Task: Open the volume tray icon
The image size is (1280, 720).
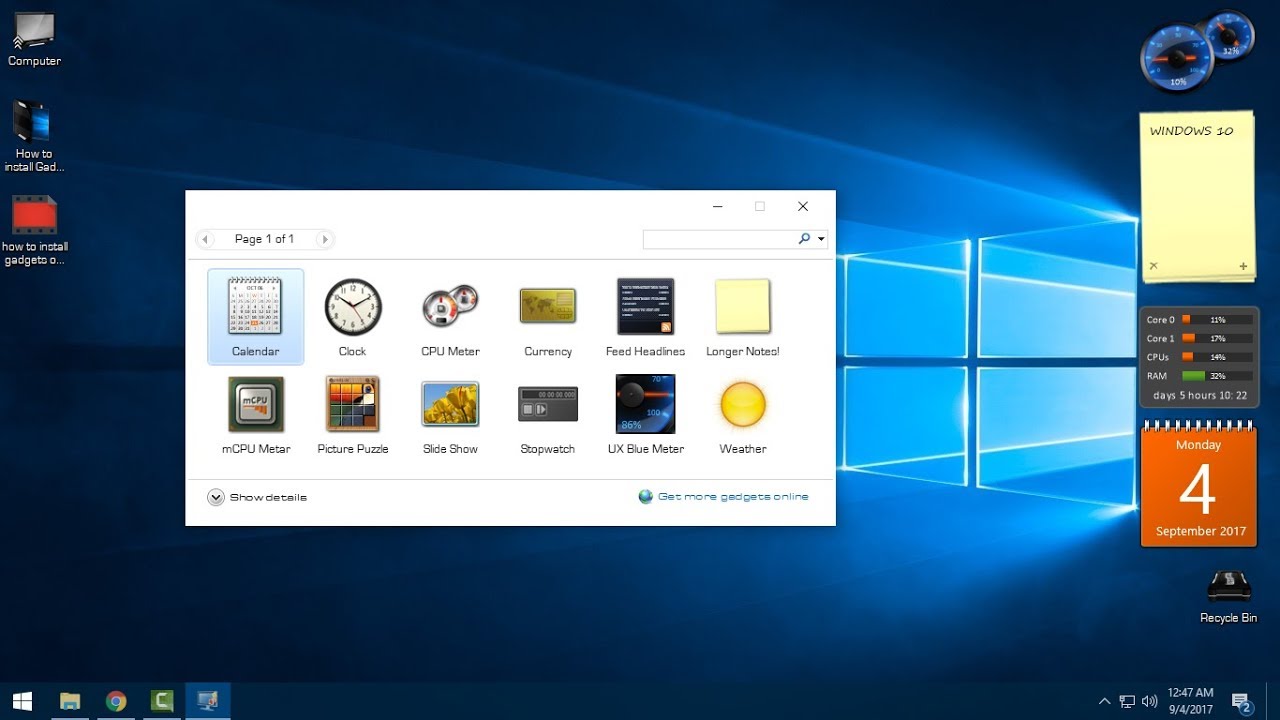Action: tap(1149, 701)
